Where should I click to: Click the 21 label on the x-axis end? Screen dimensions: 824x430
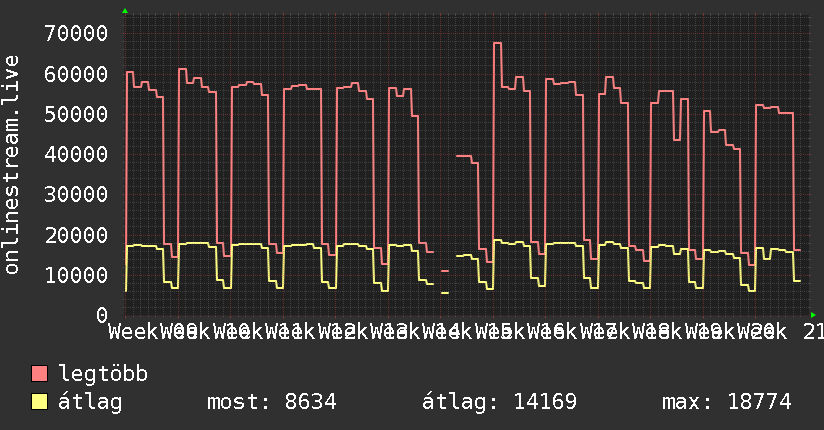(x=813, y=332)
